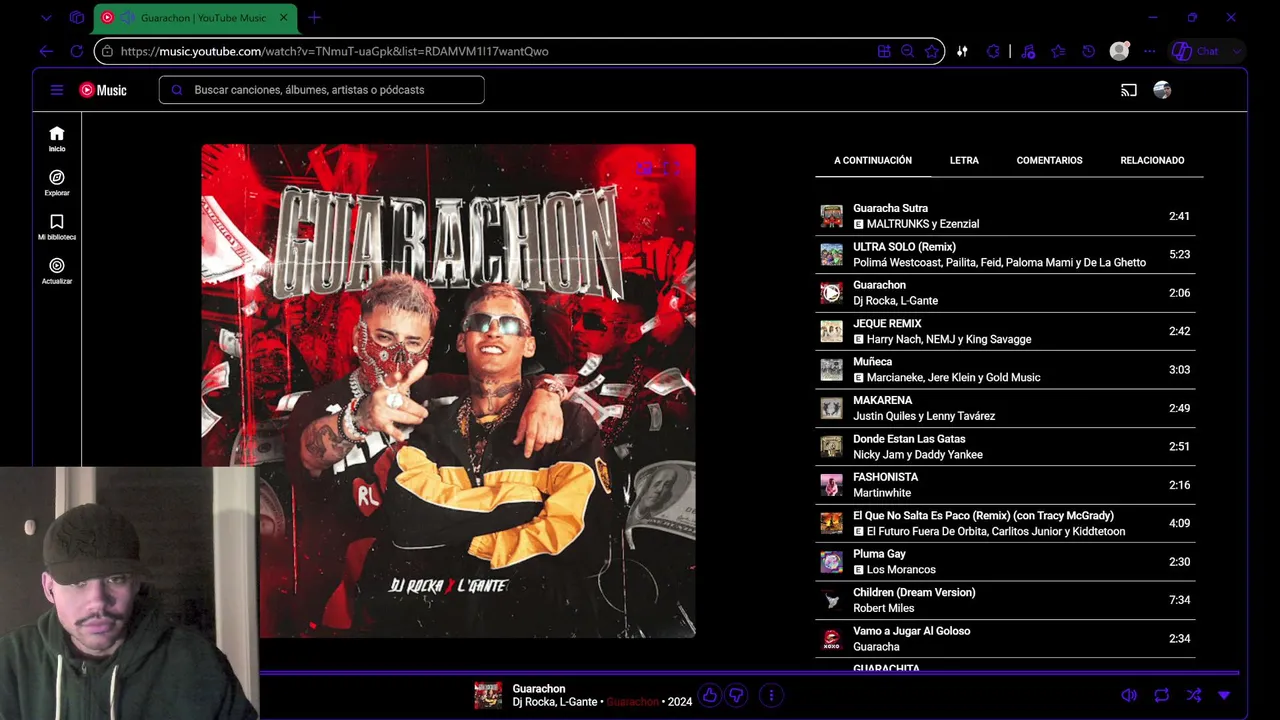The height and width of the screenshot is (720, 1280).
Task: Open the Robert Miles artist in the queue
Action: pyautogui.click(x=883, y=608)
